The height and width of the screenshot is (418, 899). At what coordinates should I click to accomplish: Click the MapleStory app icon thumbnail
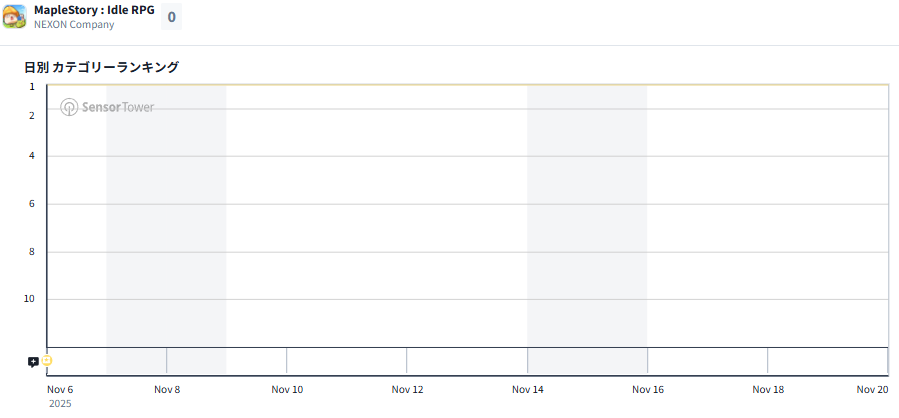(x=14, y=17)
